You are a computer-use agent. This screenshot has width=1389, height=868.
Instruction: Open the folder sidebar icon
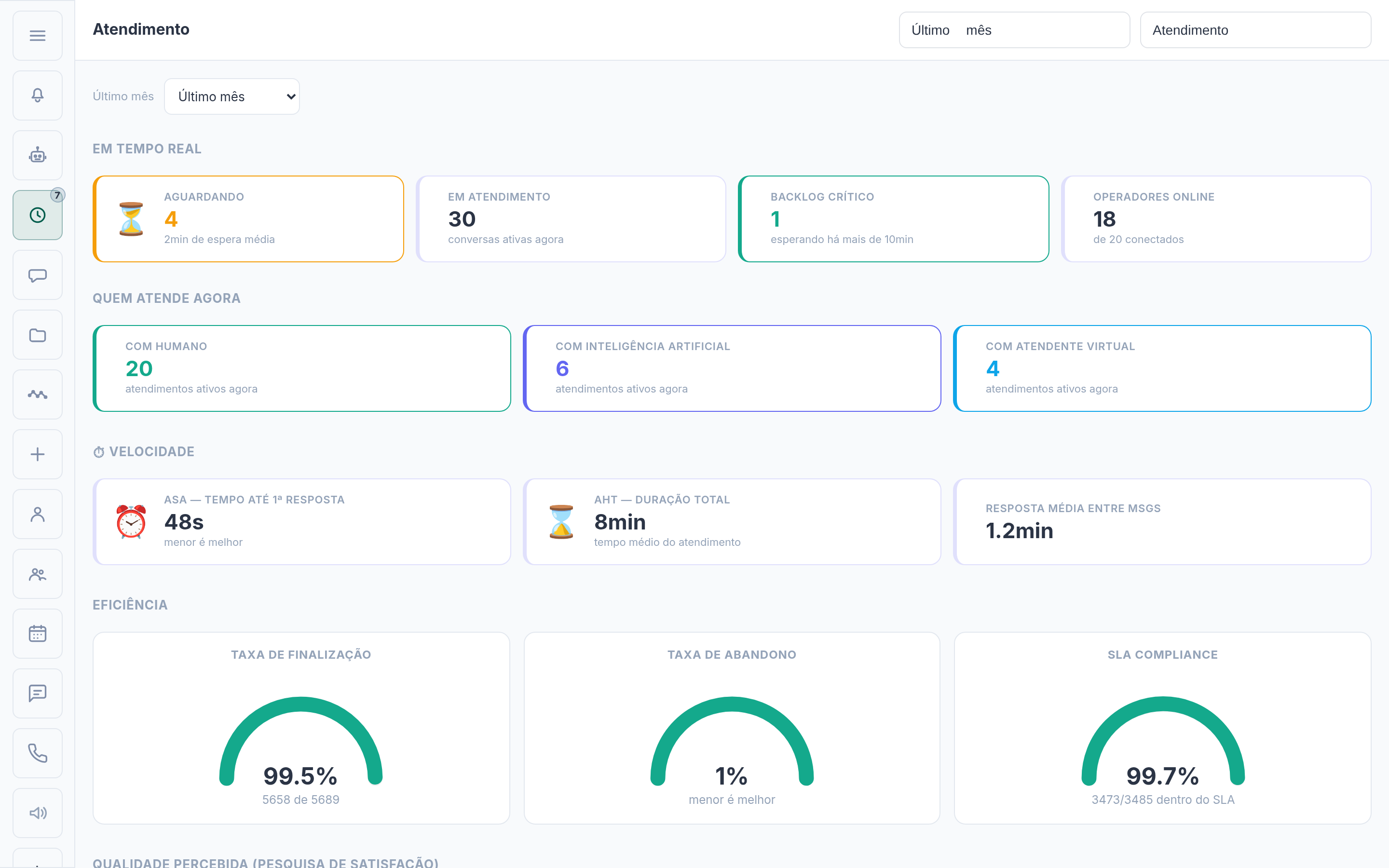tap(37, 335)
